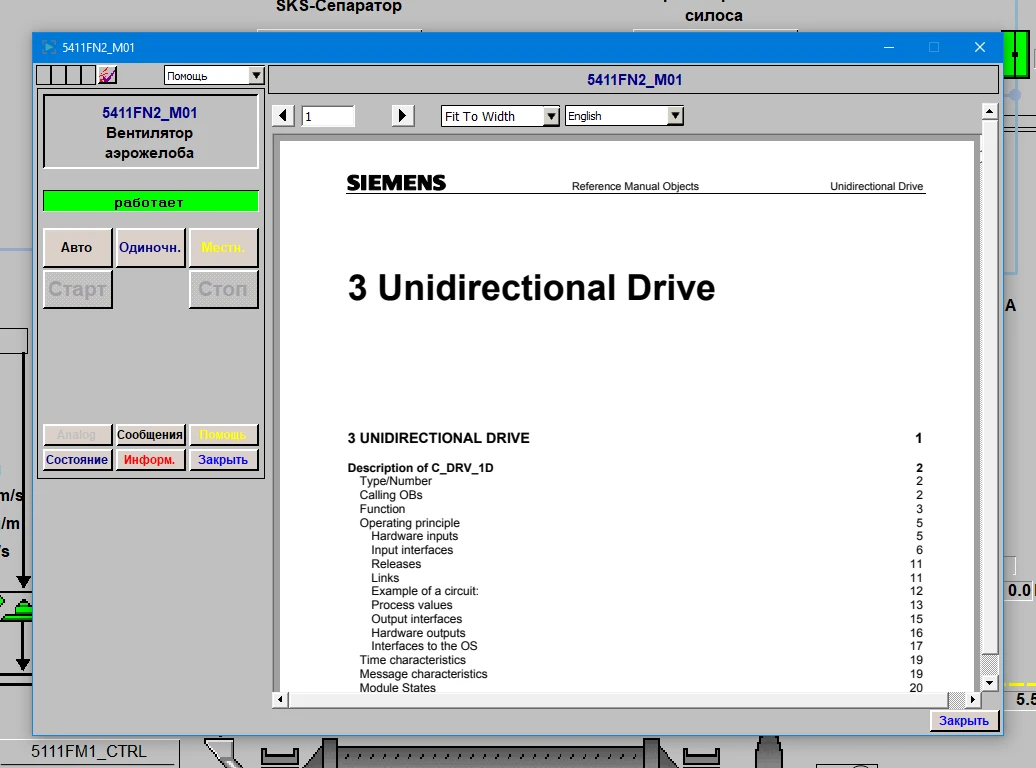
Task: Click the page number input field
Action: tap(328, 116)
